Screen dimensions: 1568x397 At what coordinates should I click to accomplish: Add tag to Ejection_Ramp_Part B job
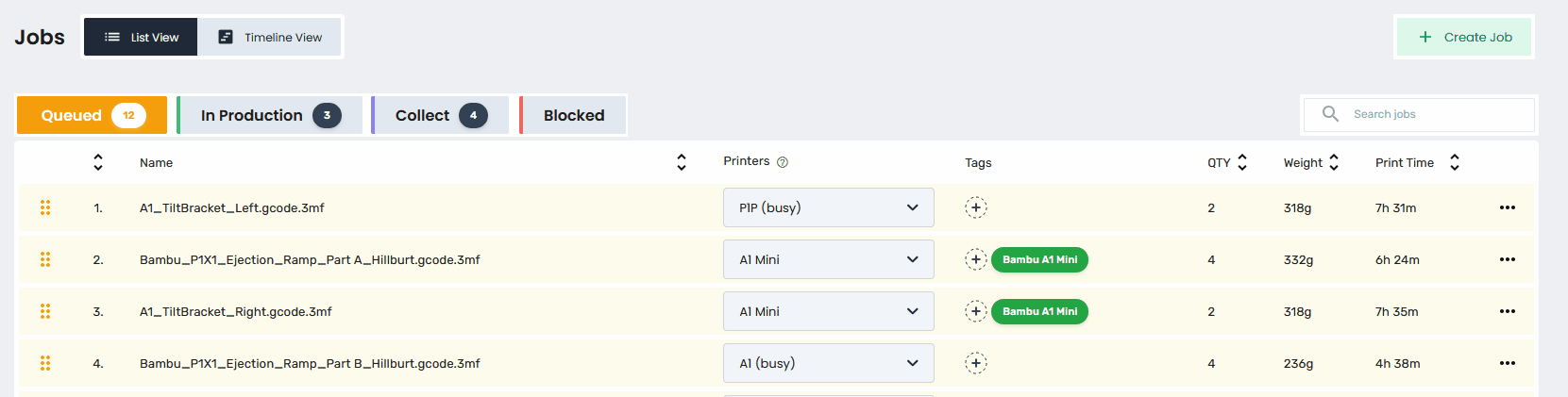coord(976,363)
